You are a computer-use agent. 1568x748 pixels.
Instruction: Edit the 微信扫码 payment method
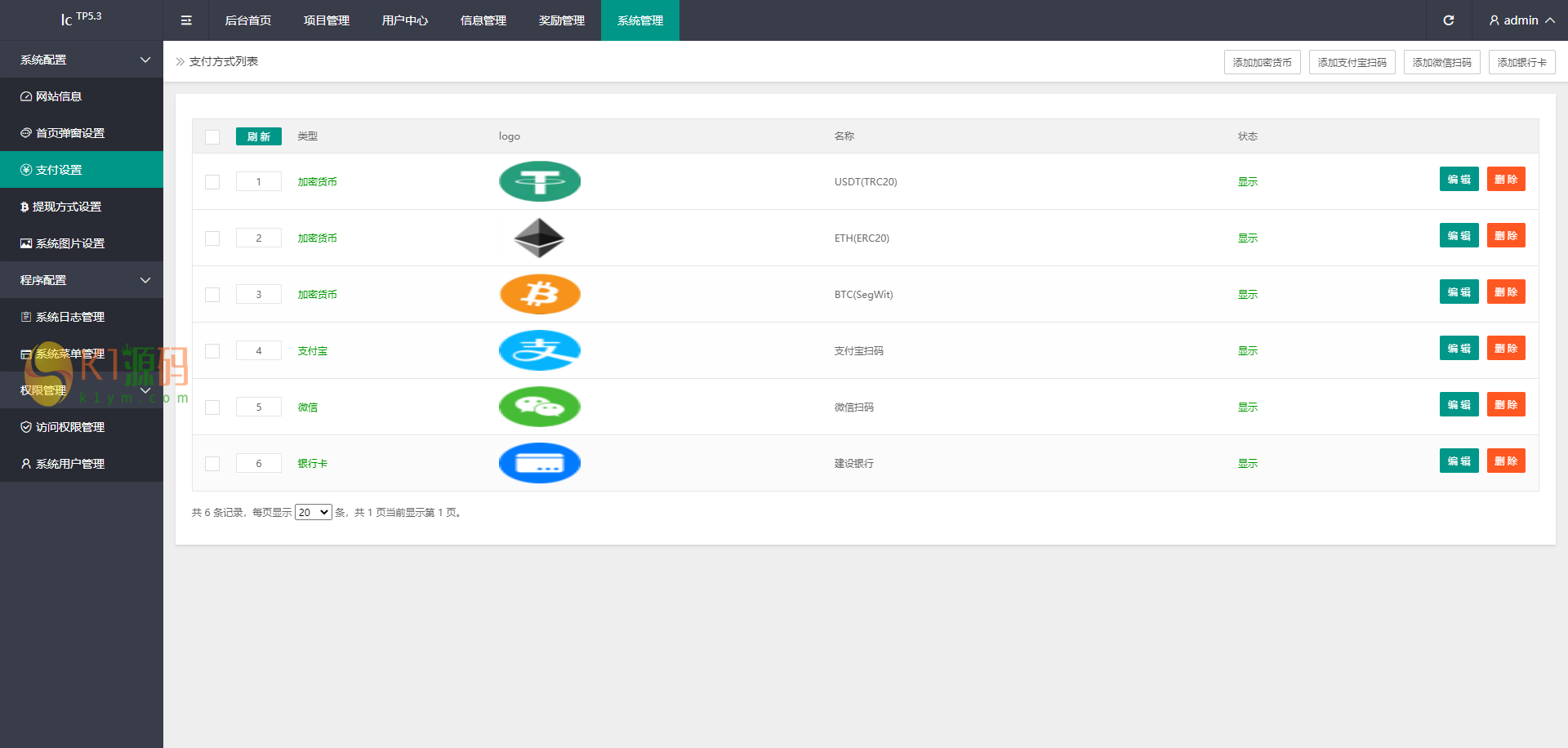point(1459,404)
